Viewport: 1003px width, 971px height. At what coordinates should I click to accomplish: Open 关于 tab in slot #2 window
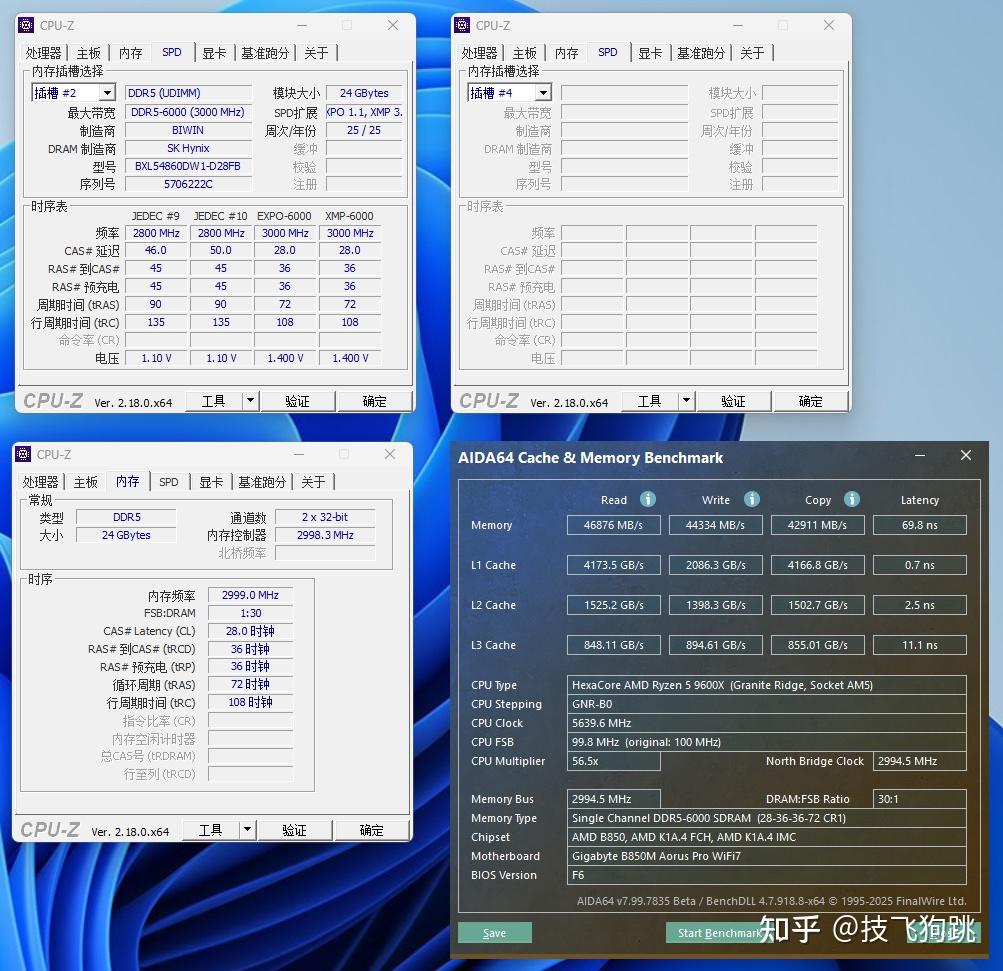coord(316,53)
